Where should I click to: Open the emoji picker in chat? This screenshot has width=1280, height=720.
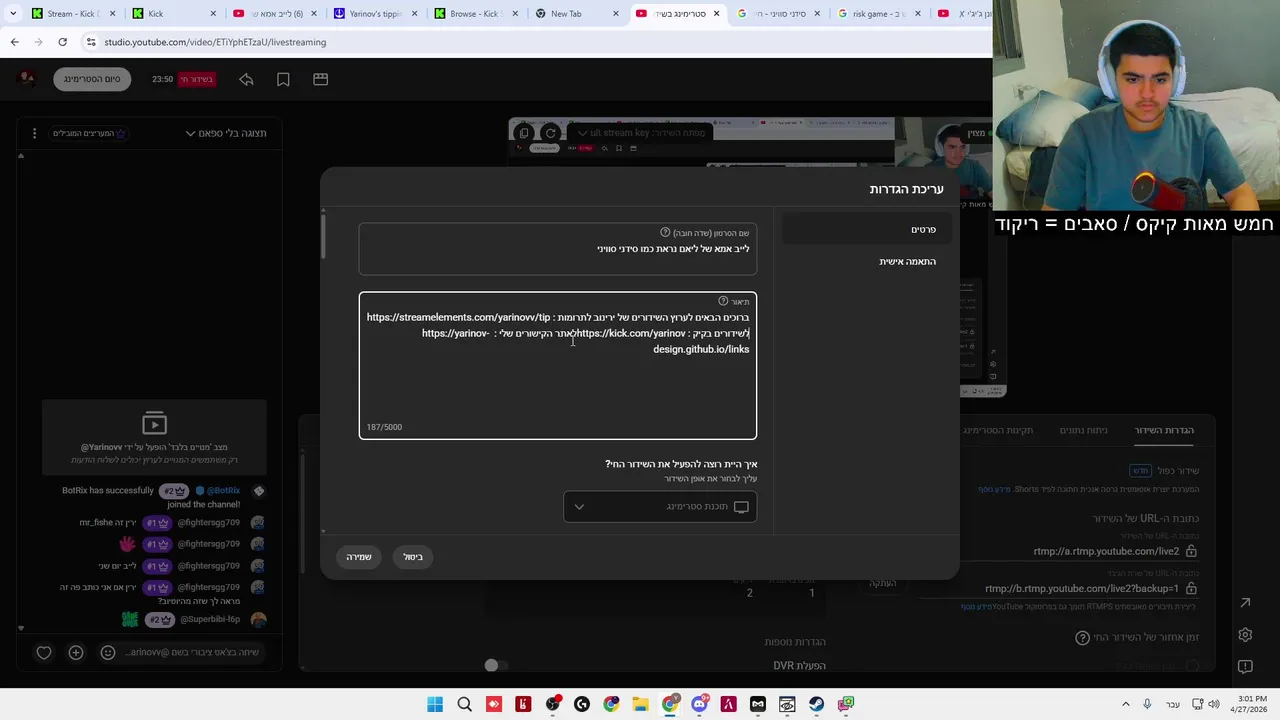pos(108,652)
